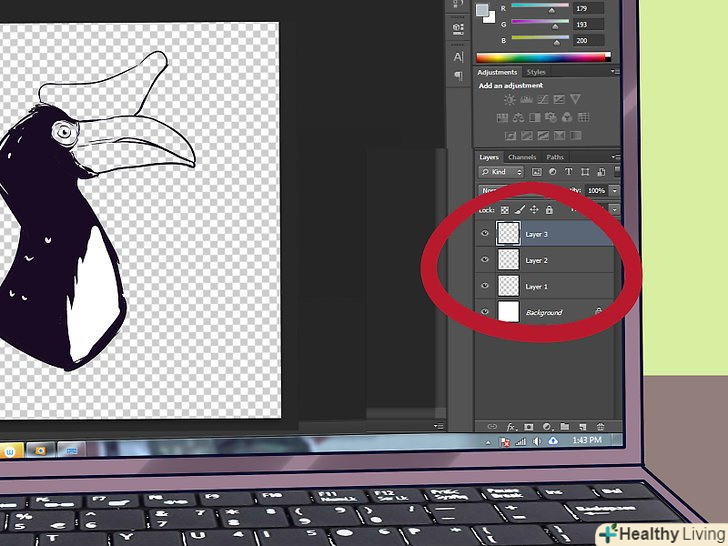Switch to the Styles tab

point(536,72)
